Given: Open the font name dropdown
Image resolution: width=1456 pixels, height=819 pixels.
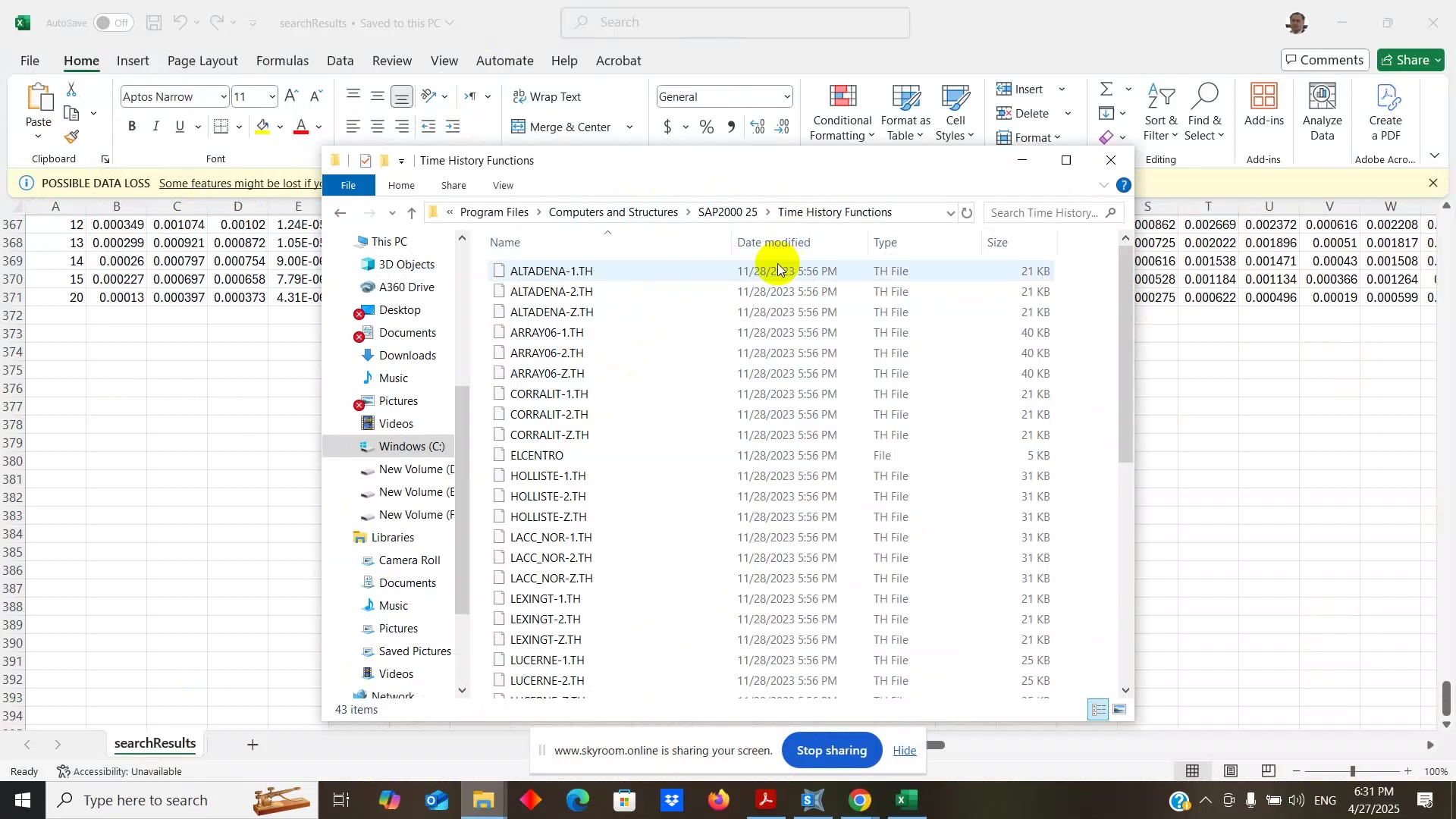Looking at the screenshot, I should pos(223,96).
